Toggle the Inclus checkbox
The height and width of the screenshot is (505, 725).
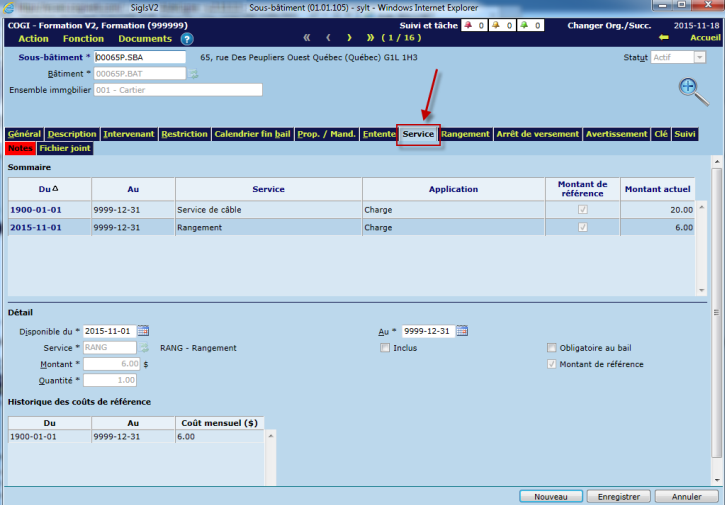(385, 348)
